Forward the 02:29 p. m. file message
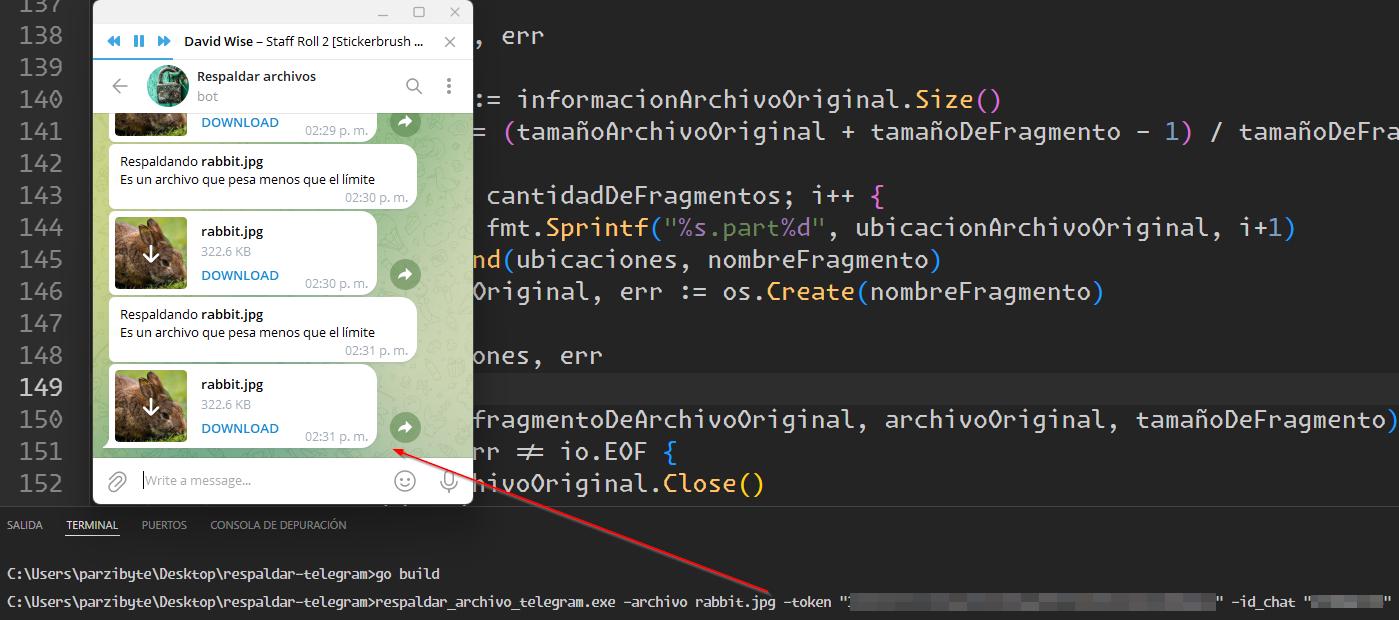Image resolution: width=1399 pixels, height=620 pixels. 404,121
